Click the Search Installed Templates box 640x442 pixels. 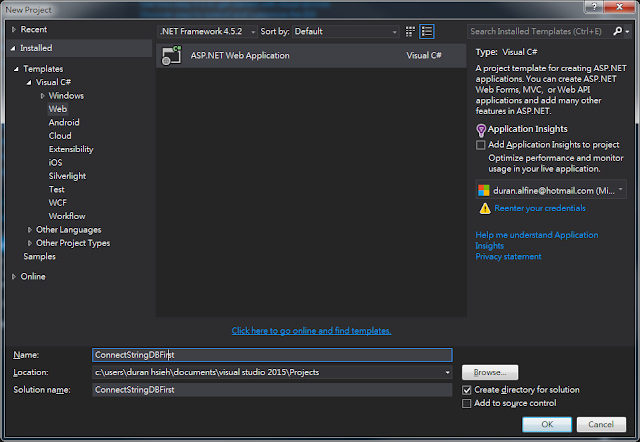click(540, 31)
